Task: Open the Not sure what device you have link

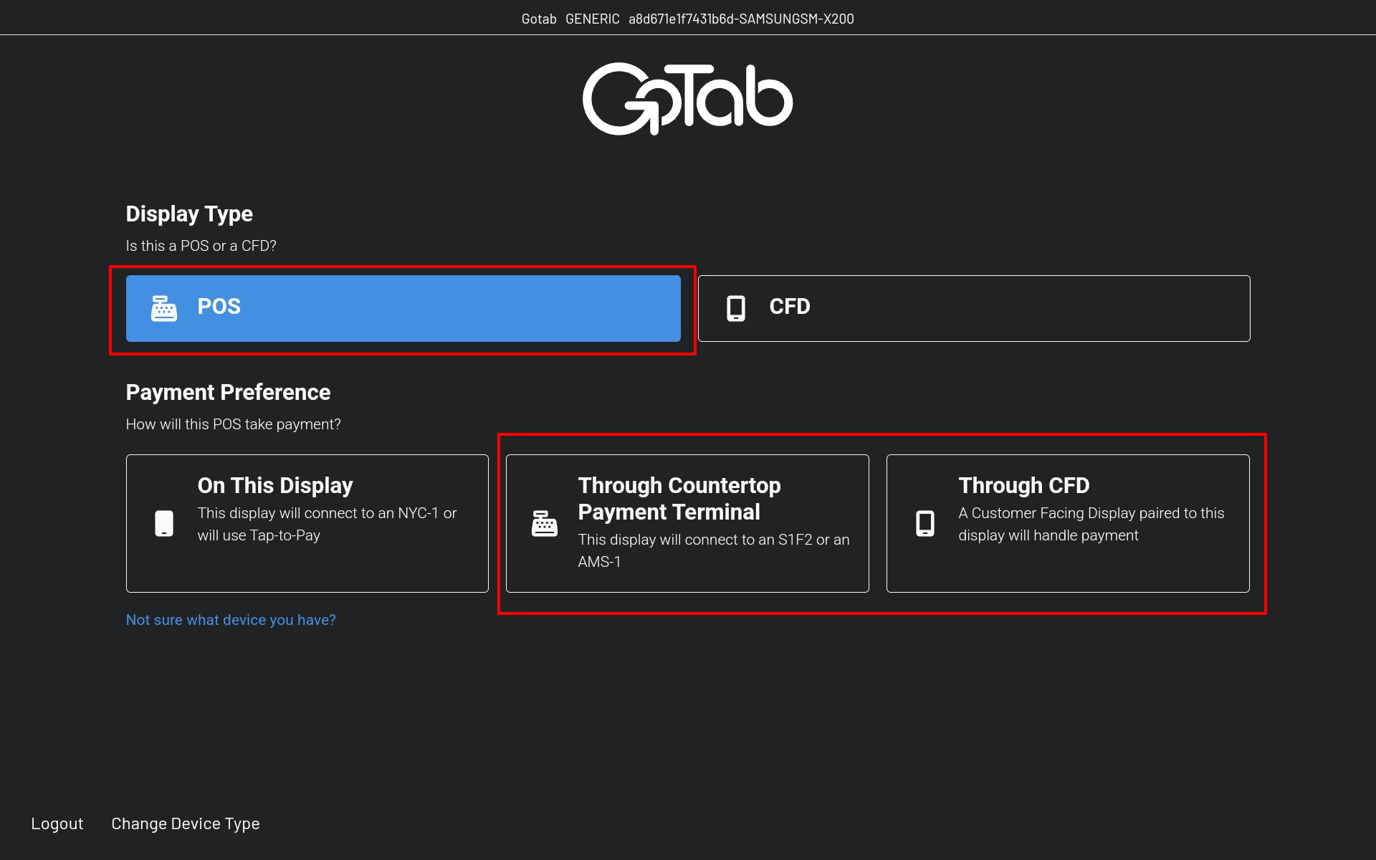Action: pyautogui.click(x=230, y=620)
